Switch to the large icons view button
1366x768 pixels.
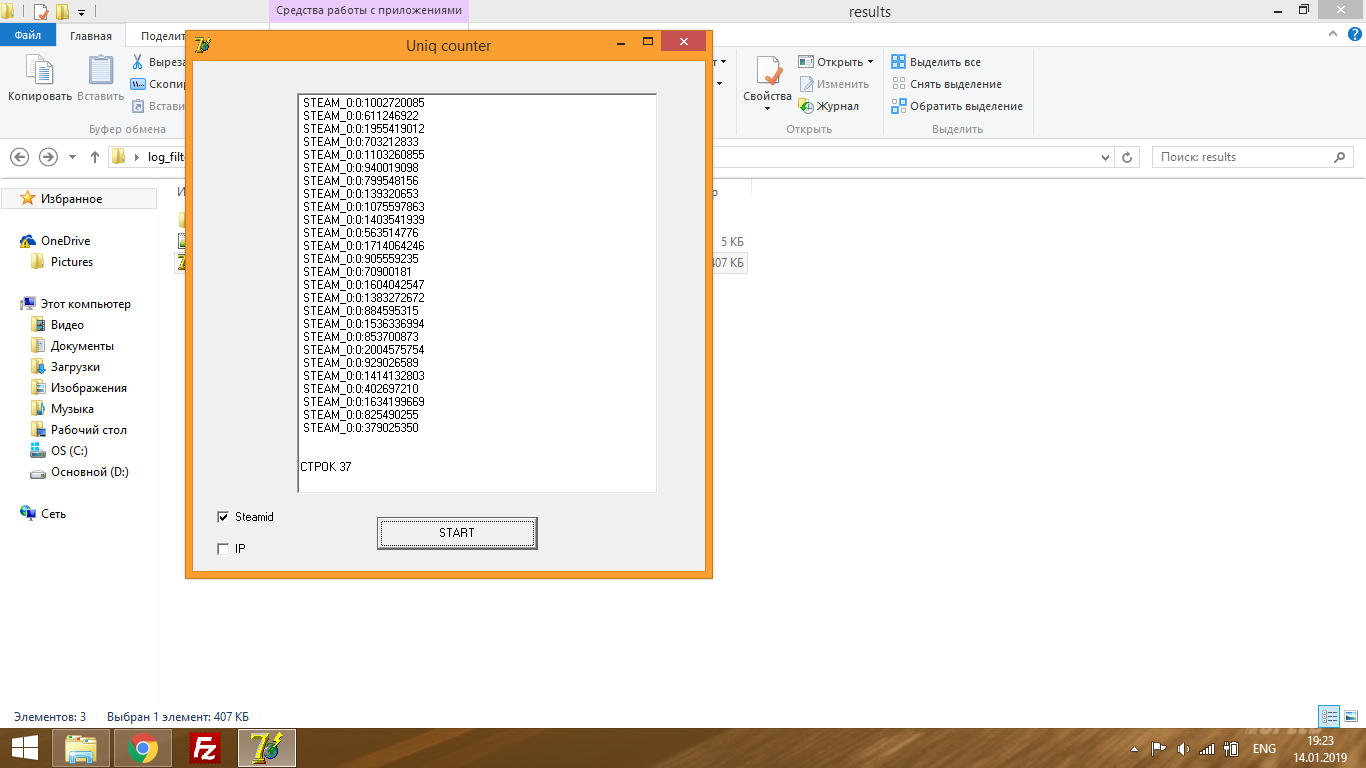pyautogui.click(x=1352, y=716)
